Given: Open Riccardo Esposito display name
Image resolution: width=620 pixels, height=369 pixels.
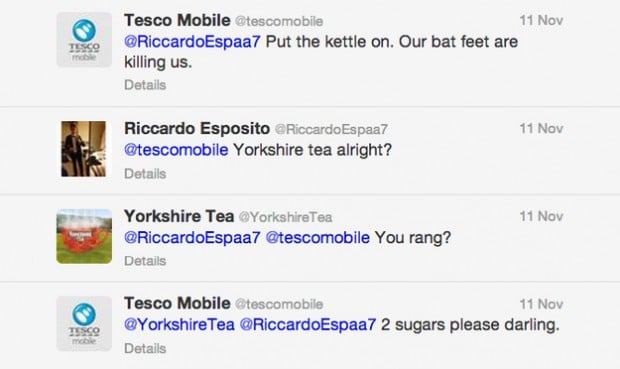Looking at the screenshot, I should point(197,129).
